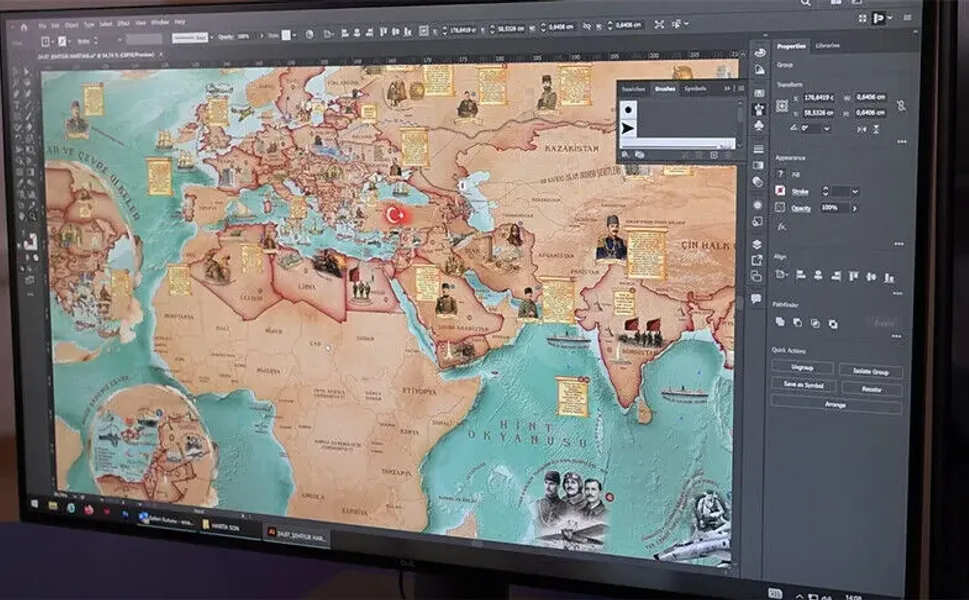Screen dimensions: 969x600
Task: Align top edges in Properties Align section
Action: (854, 276)
